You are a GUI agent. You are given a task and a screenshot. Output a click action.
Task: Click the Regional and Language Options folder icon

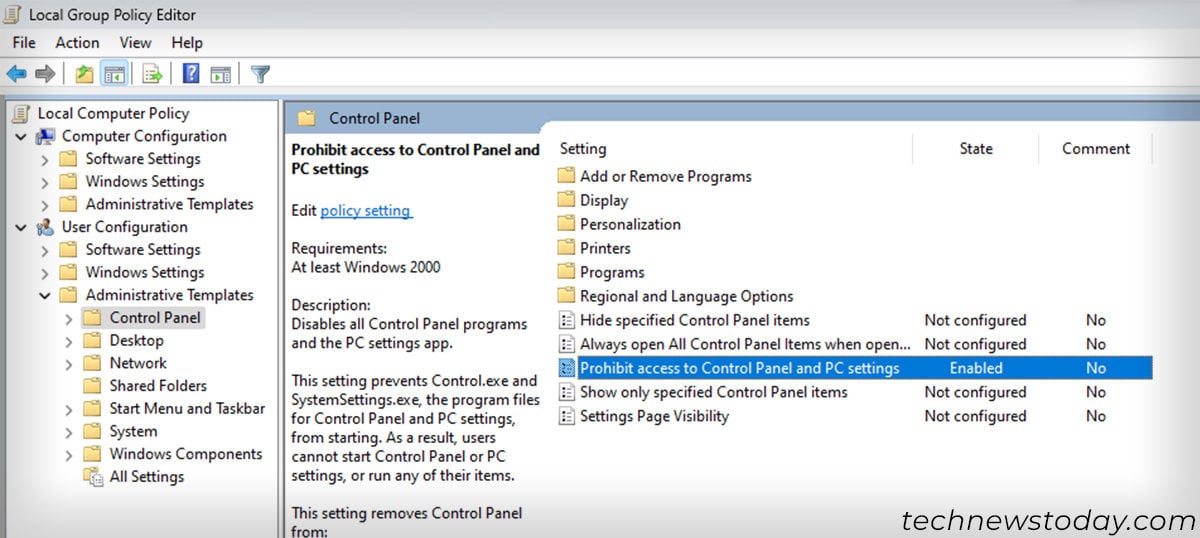(x=566, y=296)
